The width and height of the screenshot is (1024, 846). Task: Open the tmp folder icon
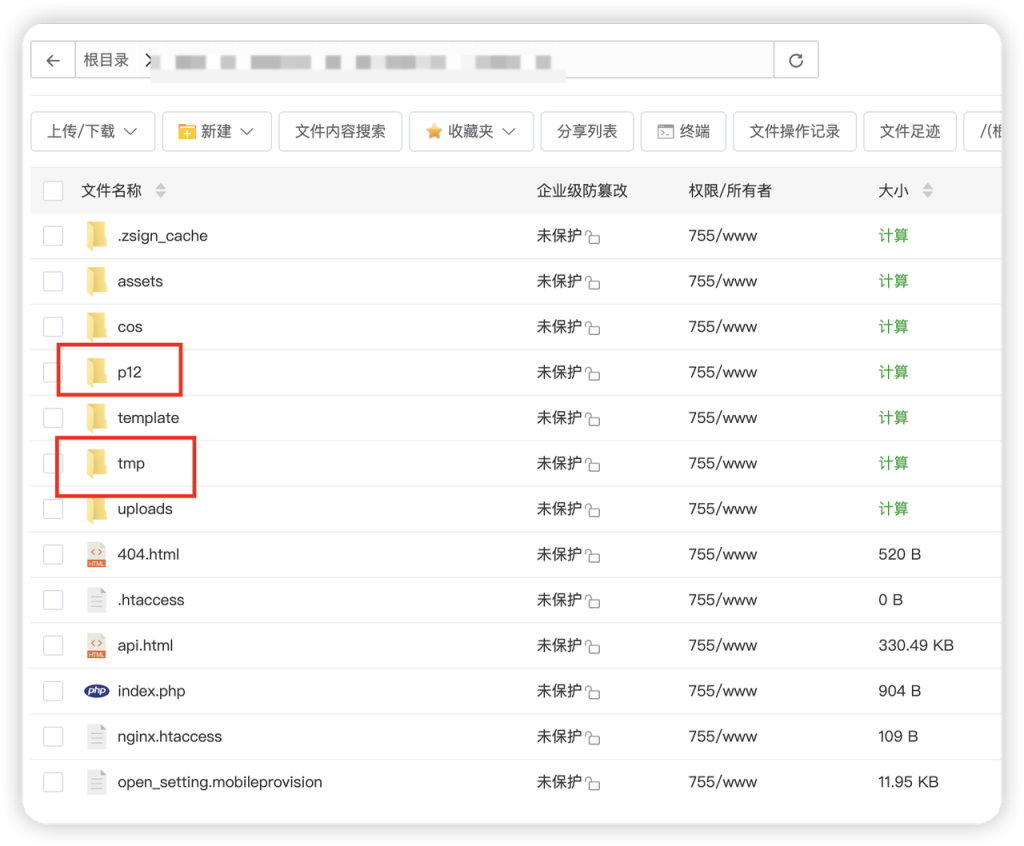[98, 462]
